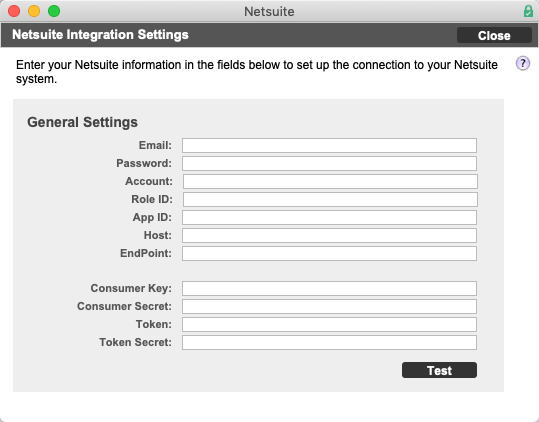Focus the Token Secret field

pyautogui.click(x=329, y=342)
